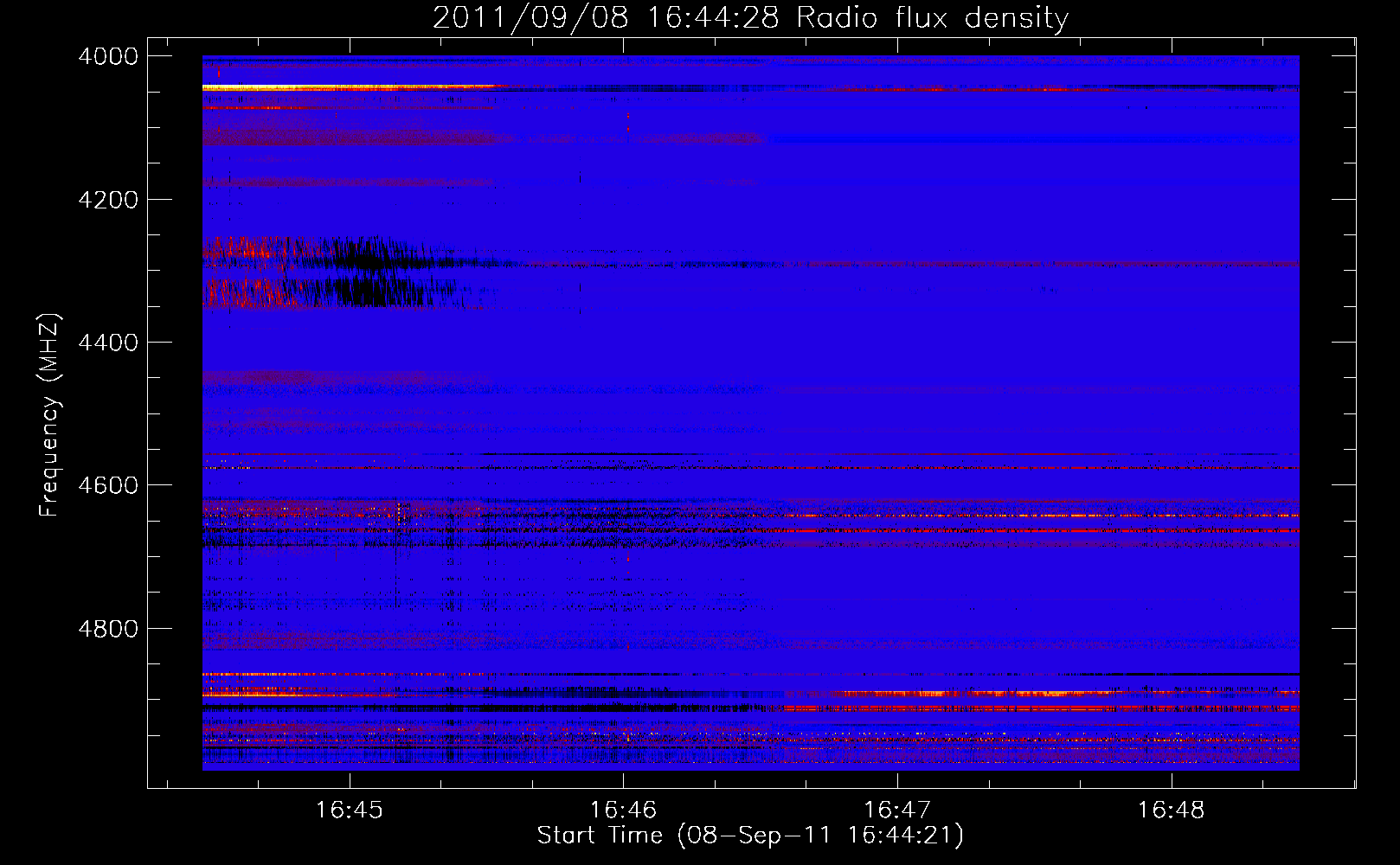
Task: Click the plot title 'Radio flux density'
Action: (933, 17)
